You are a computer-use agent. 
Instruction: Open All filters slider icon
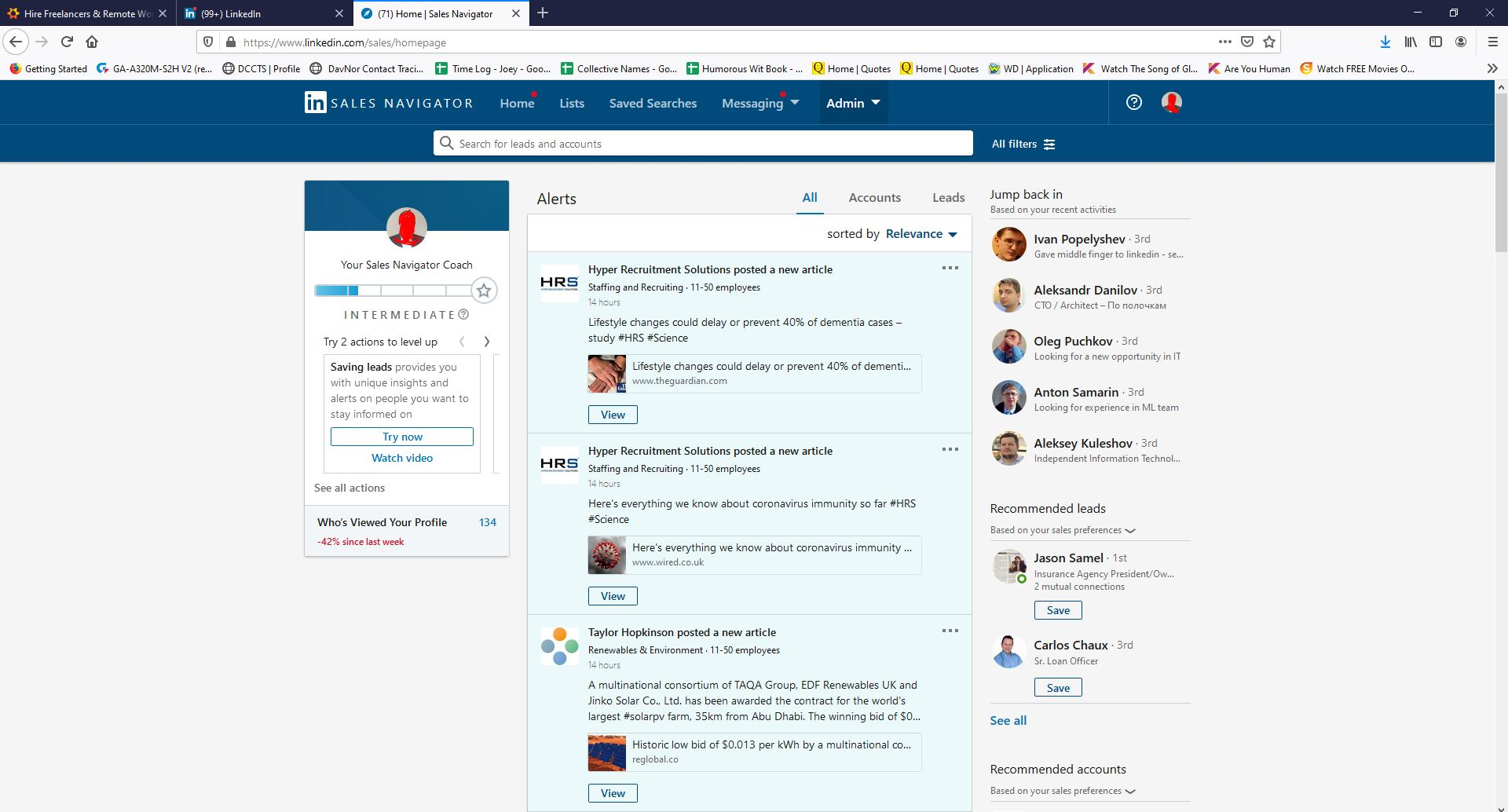tap(1049, 144)
